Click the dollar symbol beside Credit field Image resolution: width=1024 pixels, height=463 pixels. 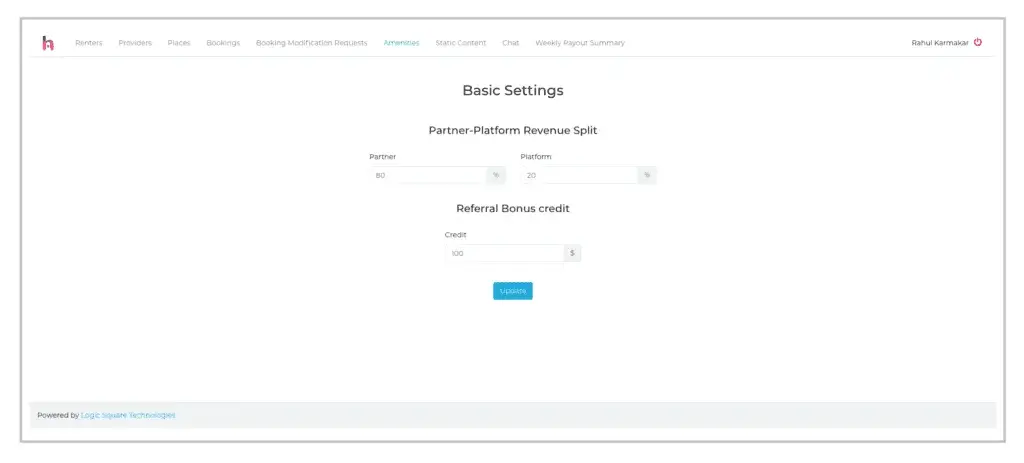click(572, 254)
